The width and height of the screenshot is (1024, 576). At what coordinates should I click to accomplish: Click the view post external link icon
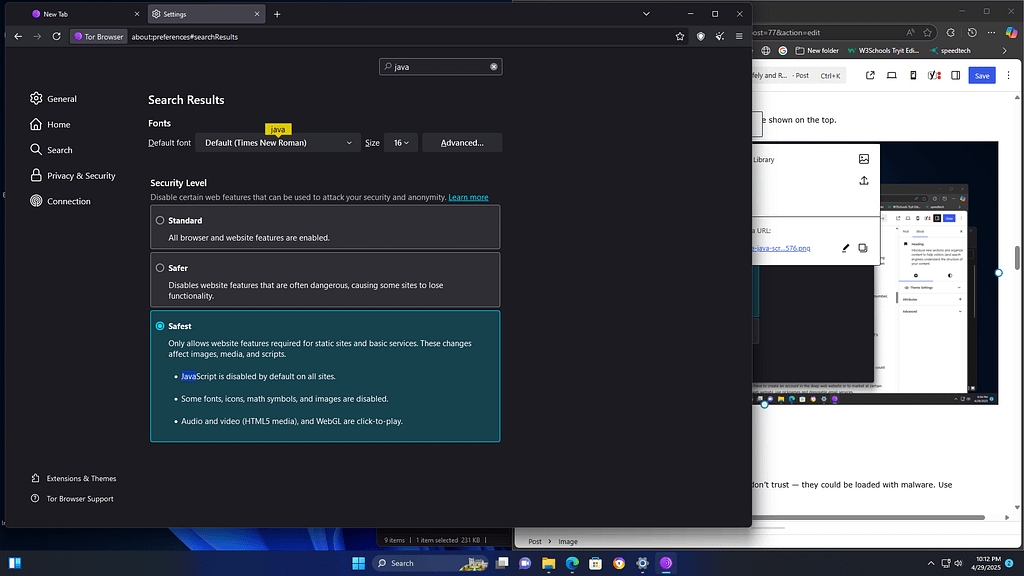click(x=870, y=76)
